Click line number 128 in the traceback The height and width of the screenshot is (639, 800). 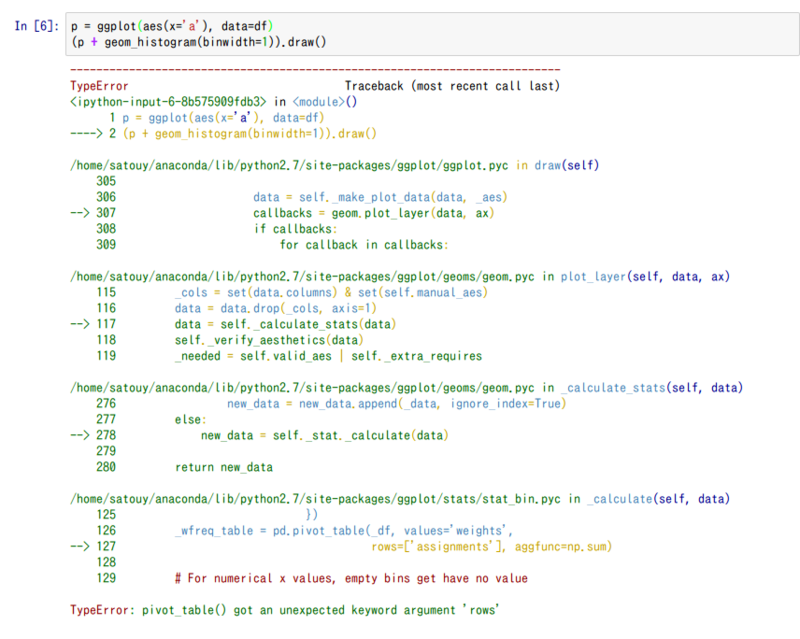(106, 562)
